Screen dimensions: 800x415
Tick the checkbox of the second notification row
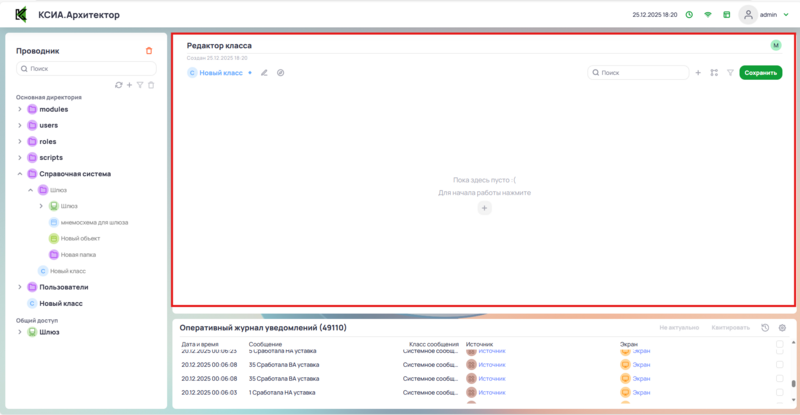[x=780, y=365]
